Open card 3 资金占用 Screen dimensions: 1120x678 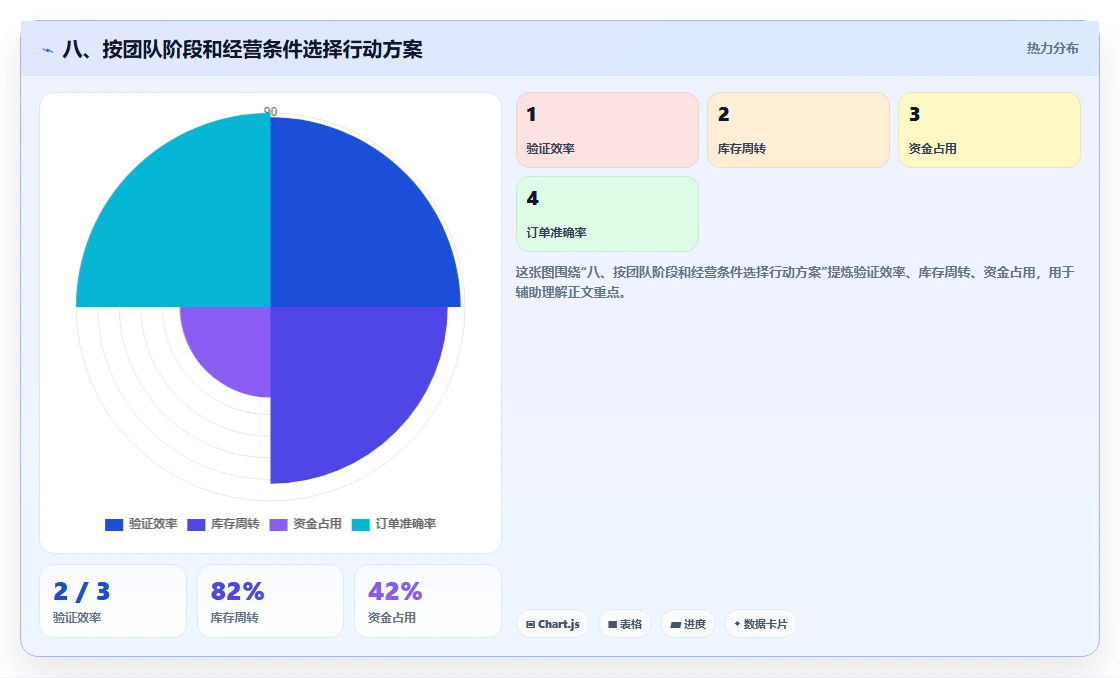click(989, 130)
